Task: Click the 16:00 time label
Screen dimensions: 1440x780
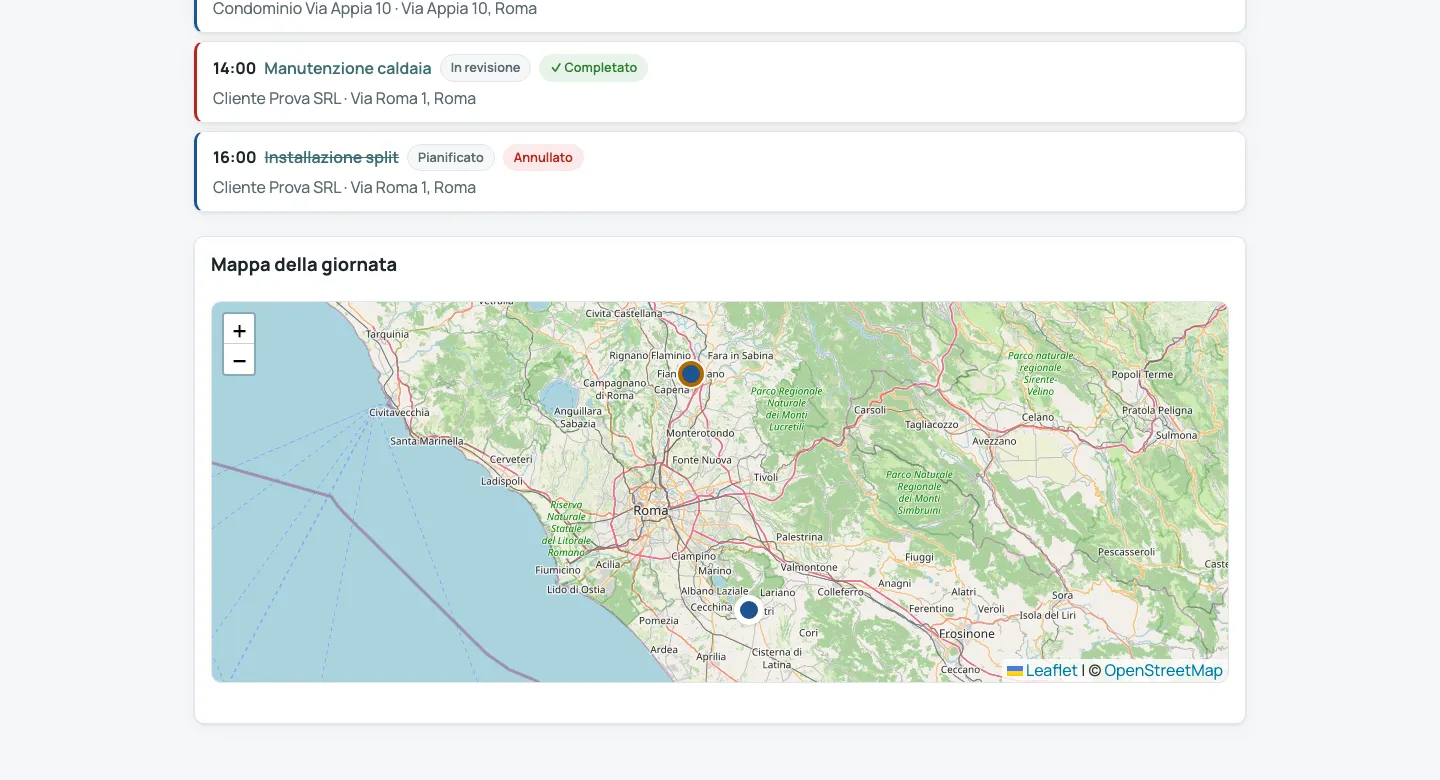Action: [234, 157]
